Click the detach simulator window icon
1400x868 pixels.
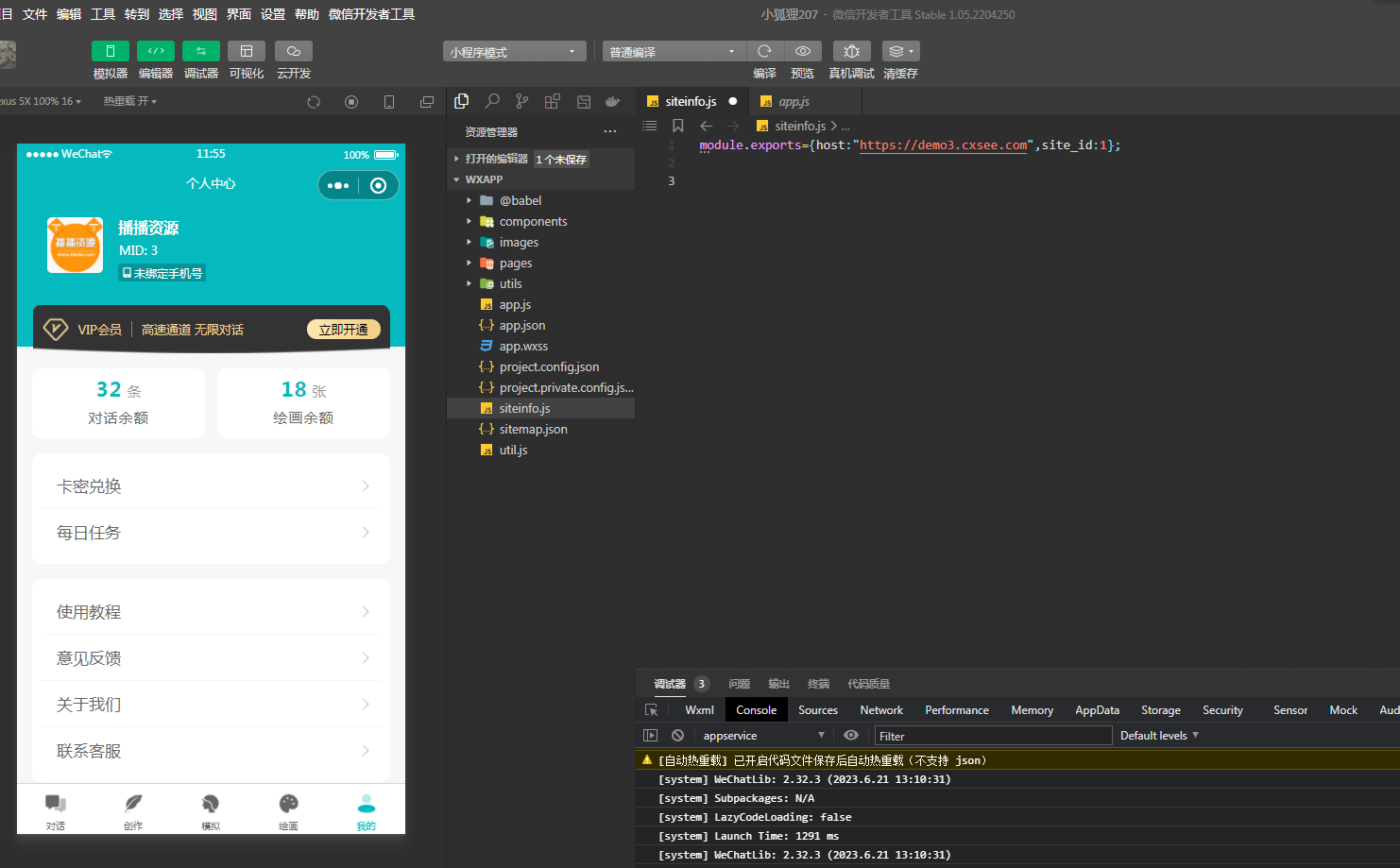click(427, 102)
